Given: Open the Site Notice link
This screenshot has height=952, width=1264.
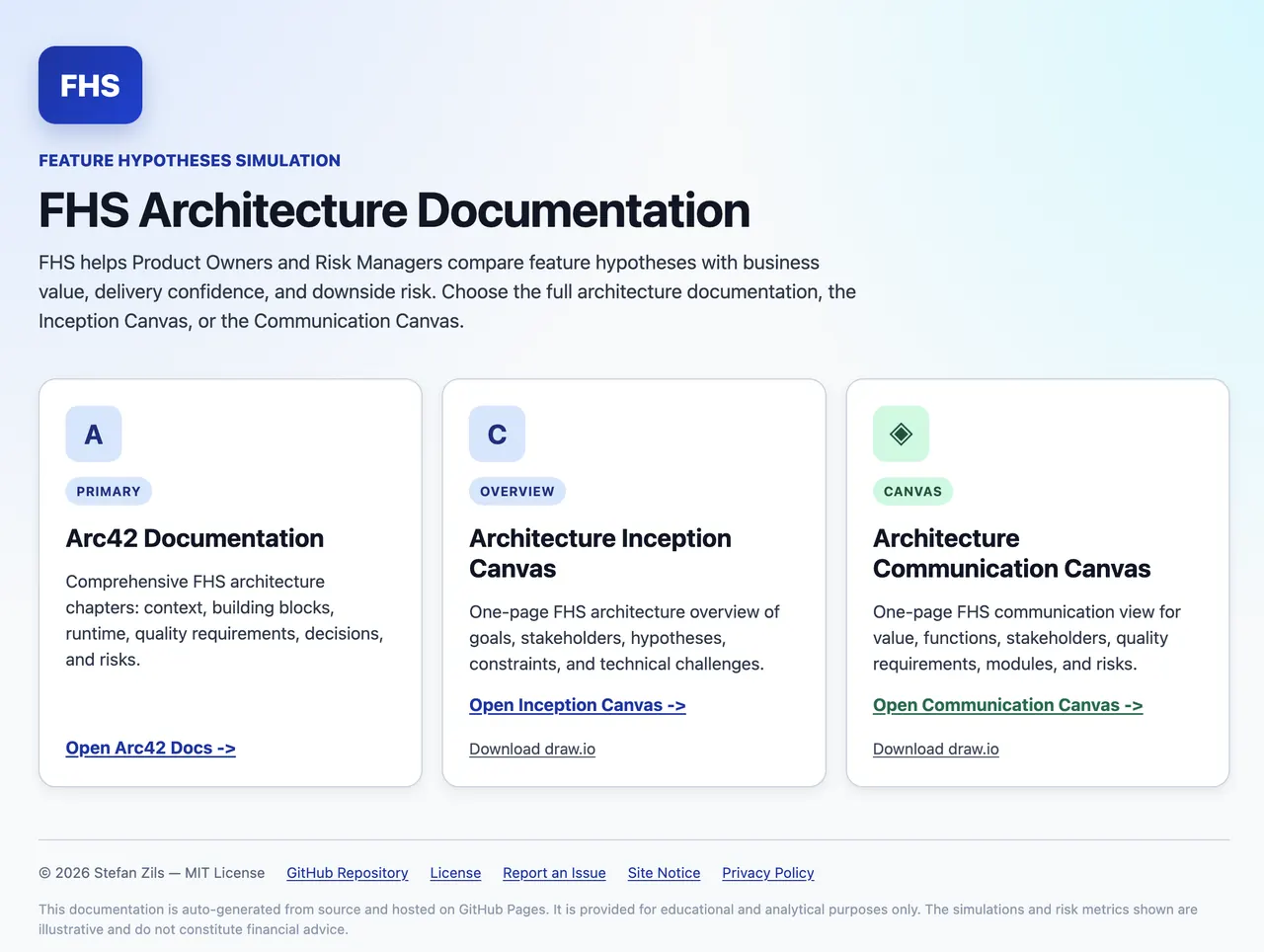Looking at the screenshot, I should pos(664,873).
